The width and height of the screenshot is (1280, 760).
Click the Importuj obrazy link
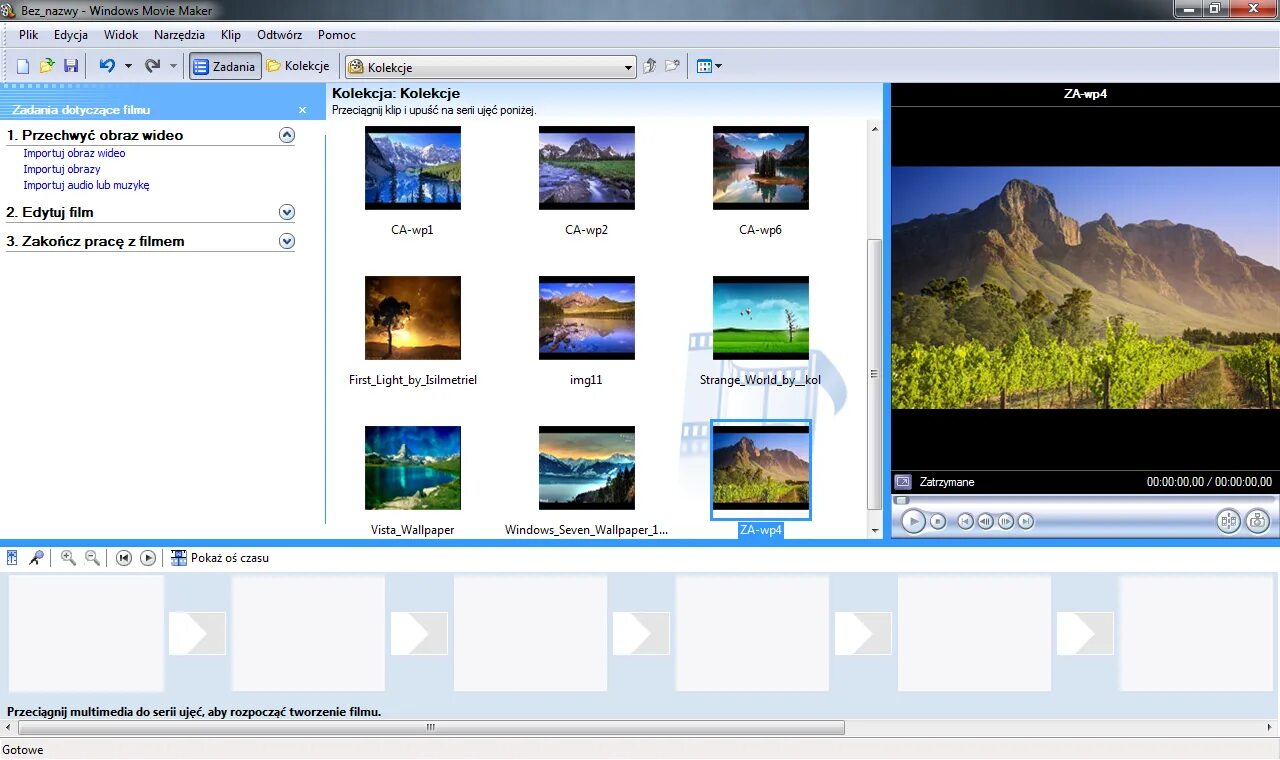pos(62,169)
